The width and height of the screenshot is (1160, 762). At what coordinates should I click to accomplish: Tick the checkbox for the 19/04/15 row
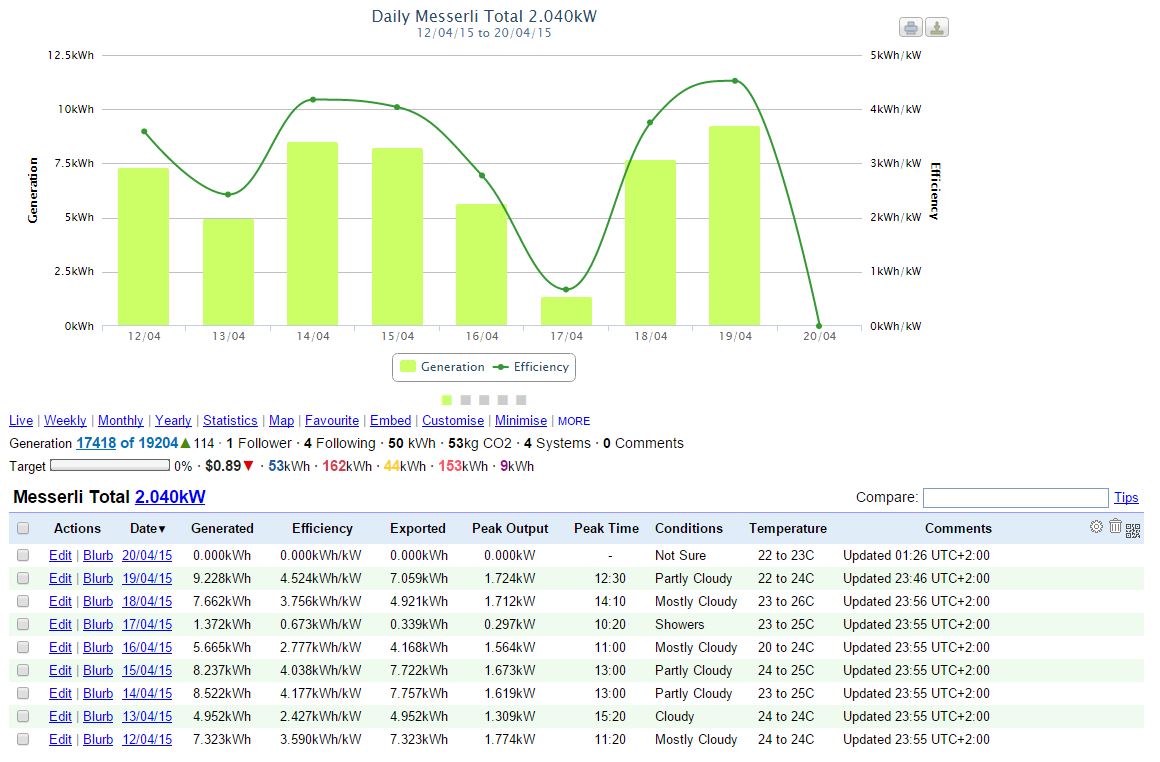coord(23,578)
